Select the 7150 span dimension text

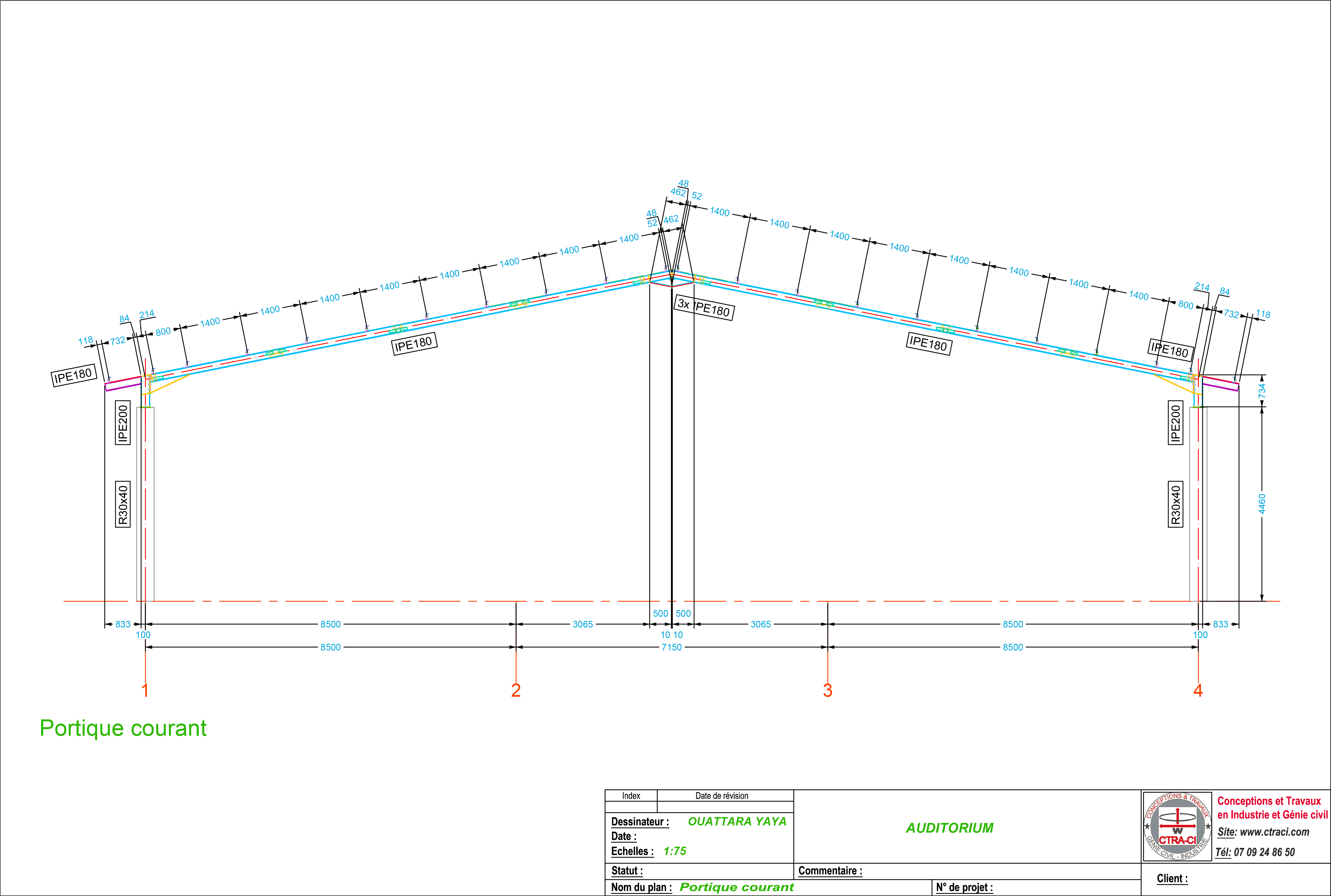672,647
